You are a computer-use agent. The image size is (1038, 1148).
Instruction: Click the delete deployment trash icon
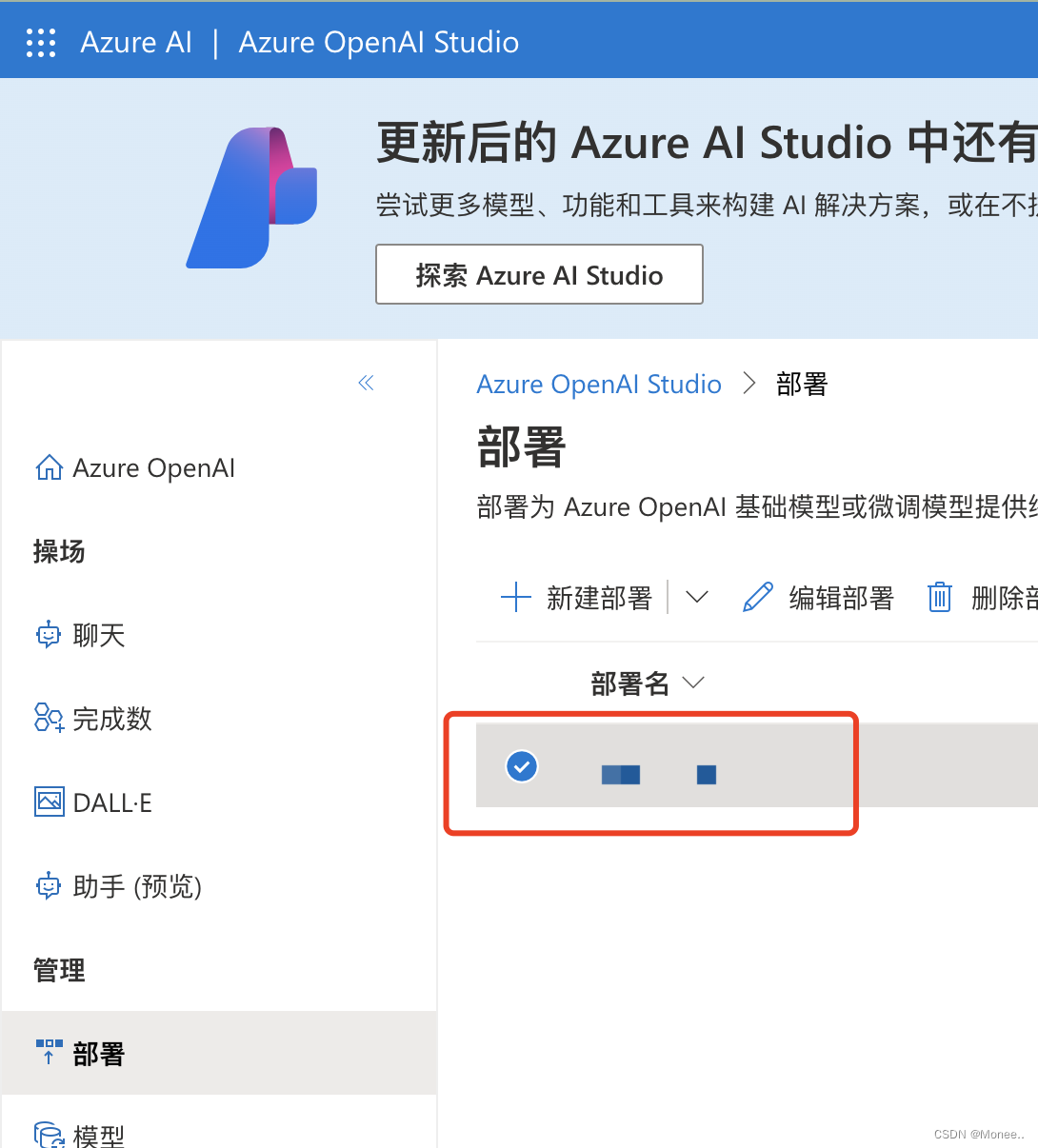939,597
